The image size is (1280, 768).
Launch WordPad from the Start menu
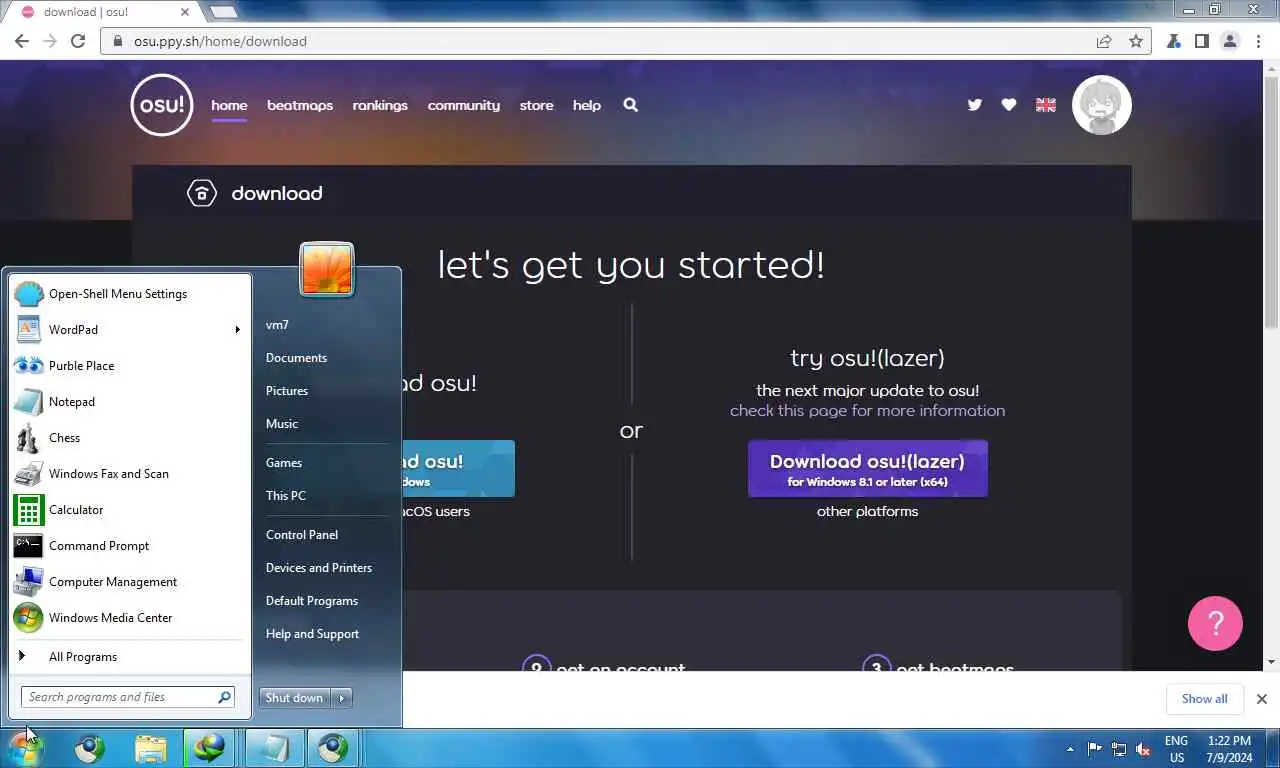[130, 330]
